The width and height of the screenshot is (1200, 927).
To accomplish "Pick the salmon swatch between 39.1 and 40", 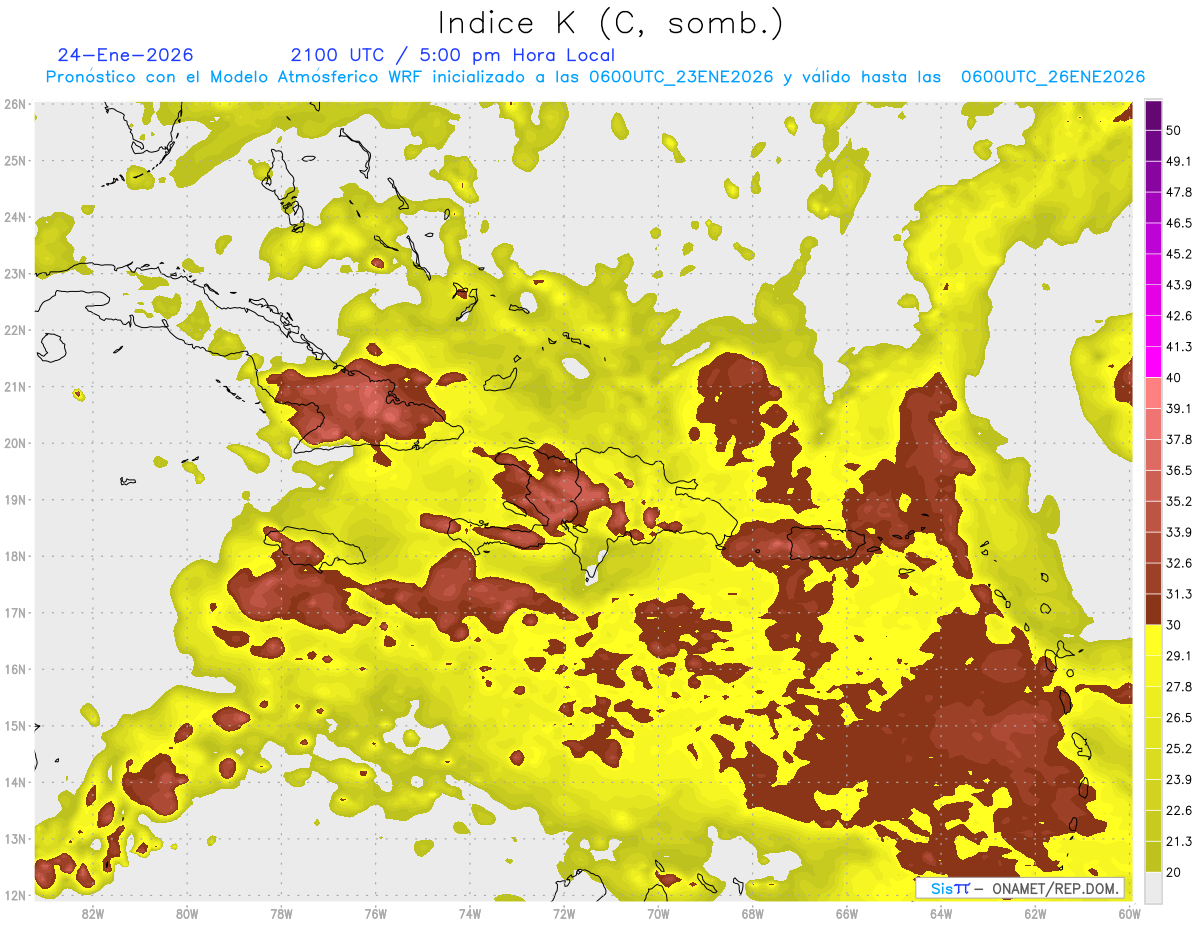I will pyautogui.click(x=1154, y=392).
